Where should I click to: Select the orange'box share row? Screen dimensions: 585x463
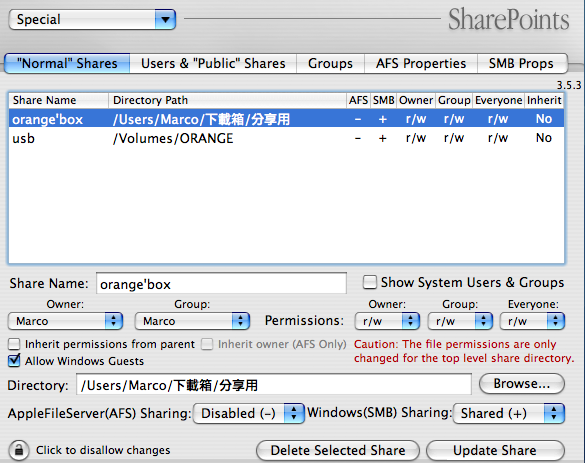[286, 119]
